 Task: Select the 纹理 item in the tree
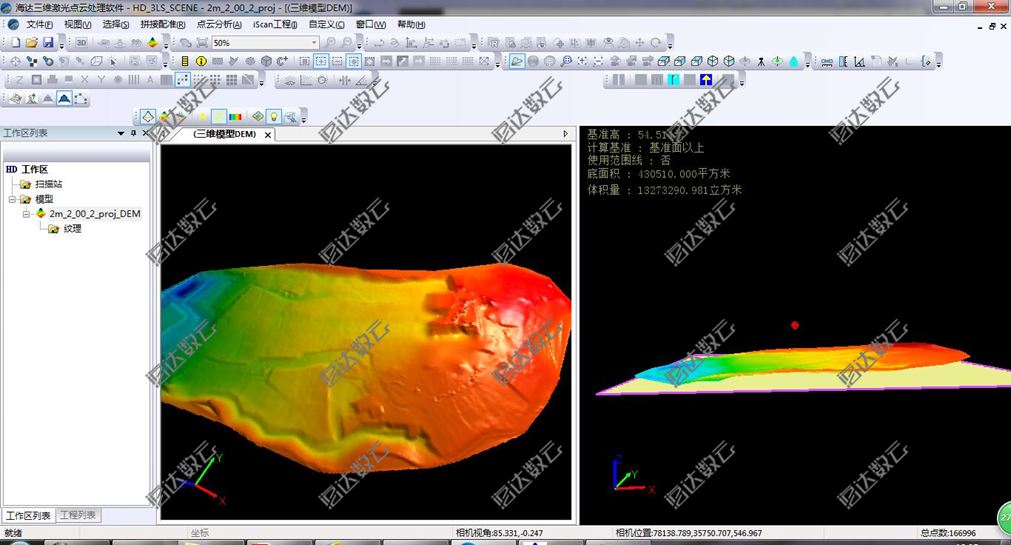72,229
